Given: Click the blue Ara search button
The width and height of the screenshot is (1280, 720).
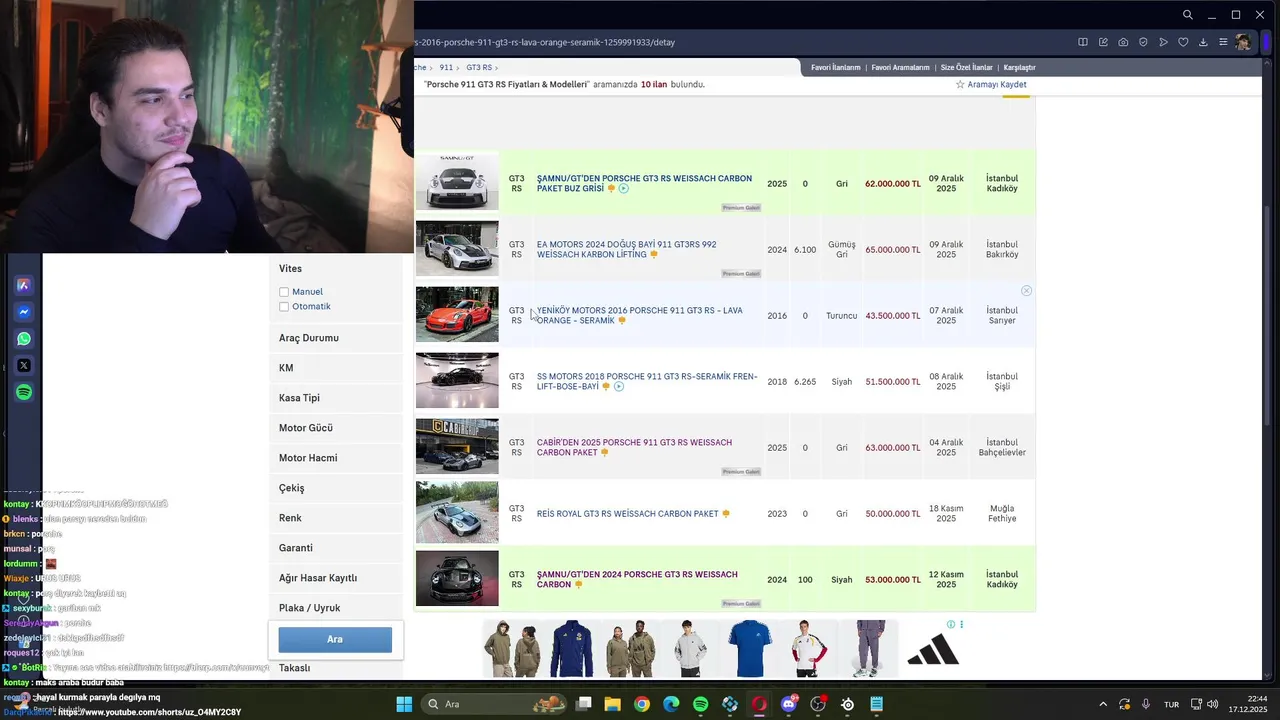Looking at the screenshot, I should pos(335,639).
